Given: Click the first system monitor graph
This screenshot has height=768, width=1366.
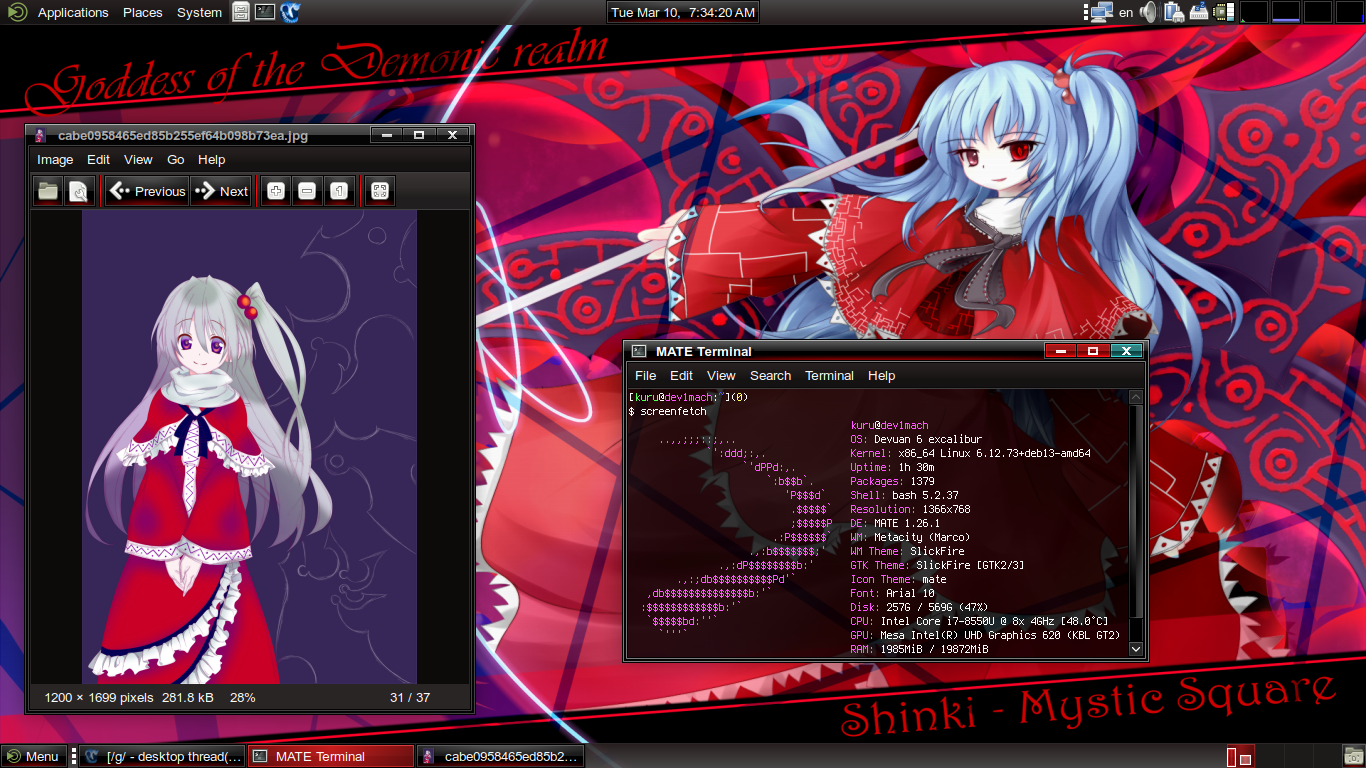Looking at the screenshot, I should click(1253, 12).
